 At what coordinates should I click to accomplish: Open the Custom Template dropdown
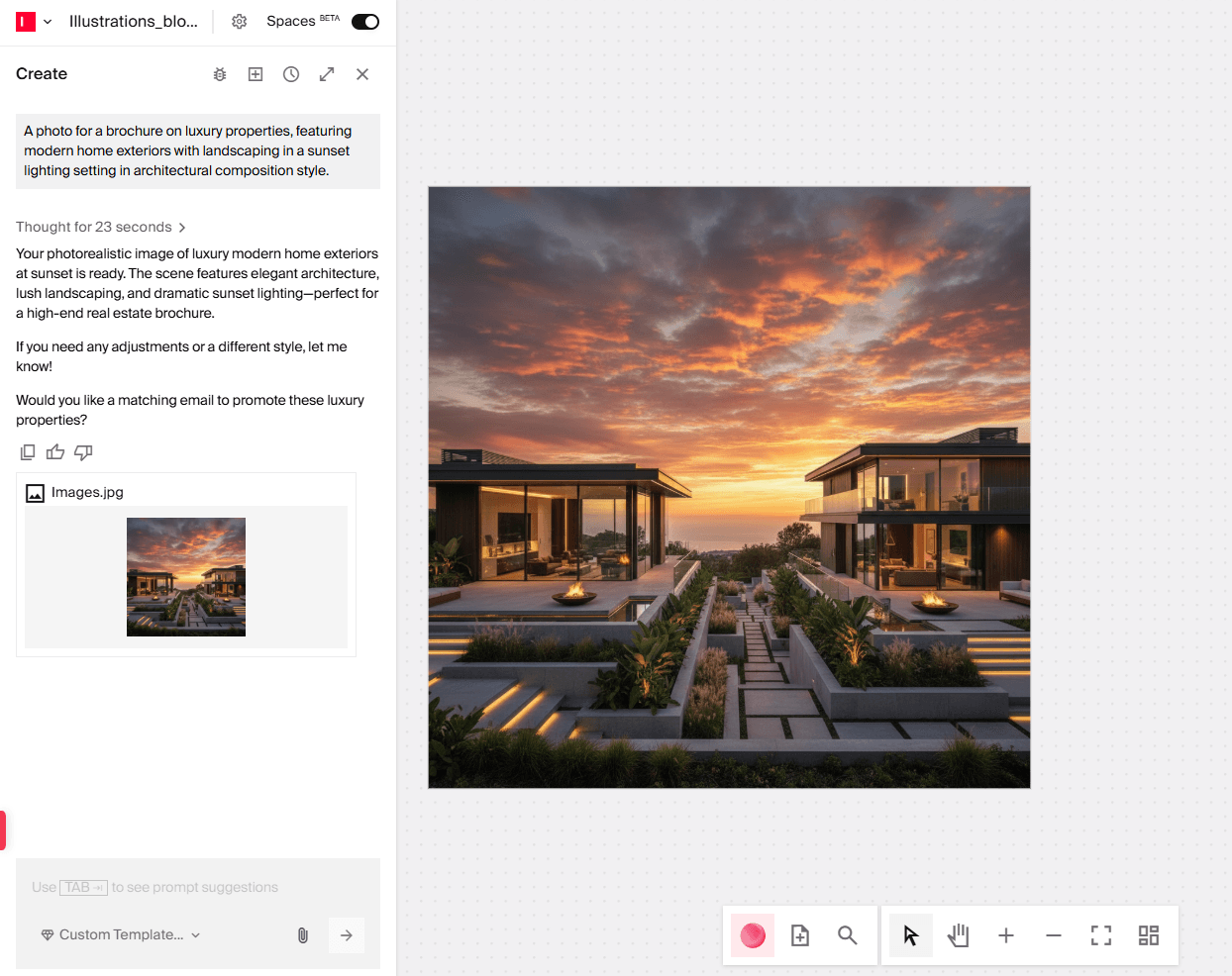119,933
